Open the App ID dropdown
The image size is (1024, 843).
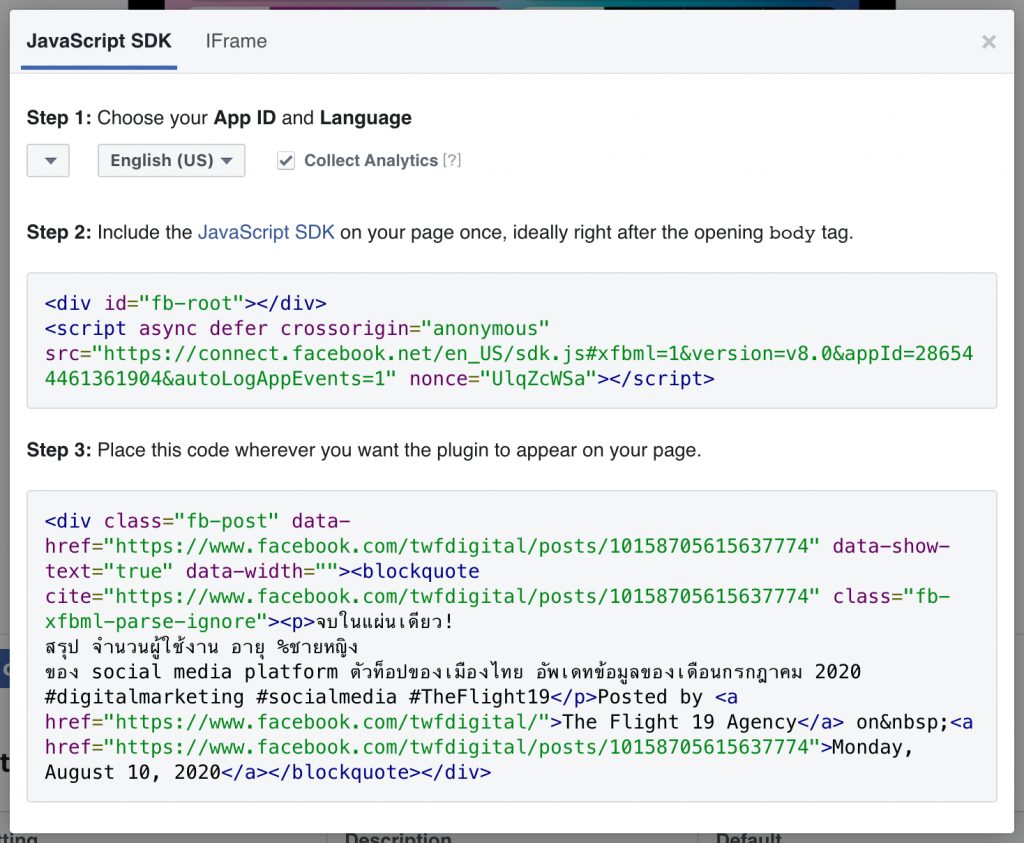point(48,161)
